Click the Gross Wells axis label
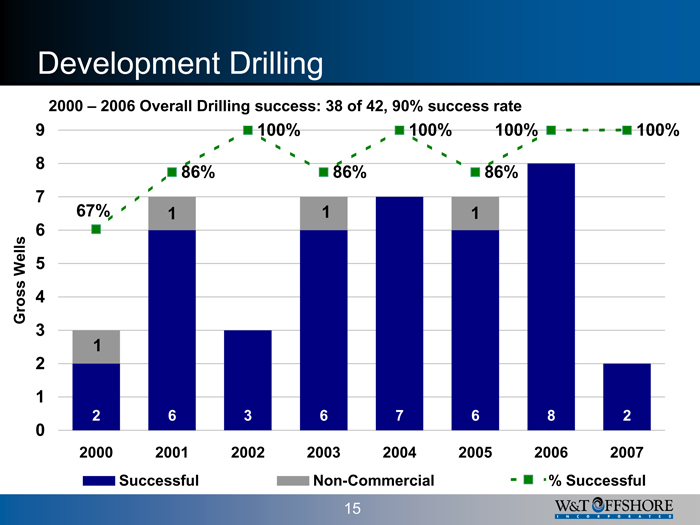The width and height of the screenshot is (700, 525). [x=20, y=280]
